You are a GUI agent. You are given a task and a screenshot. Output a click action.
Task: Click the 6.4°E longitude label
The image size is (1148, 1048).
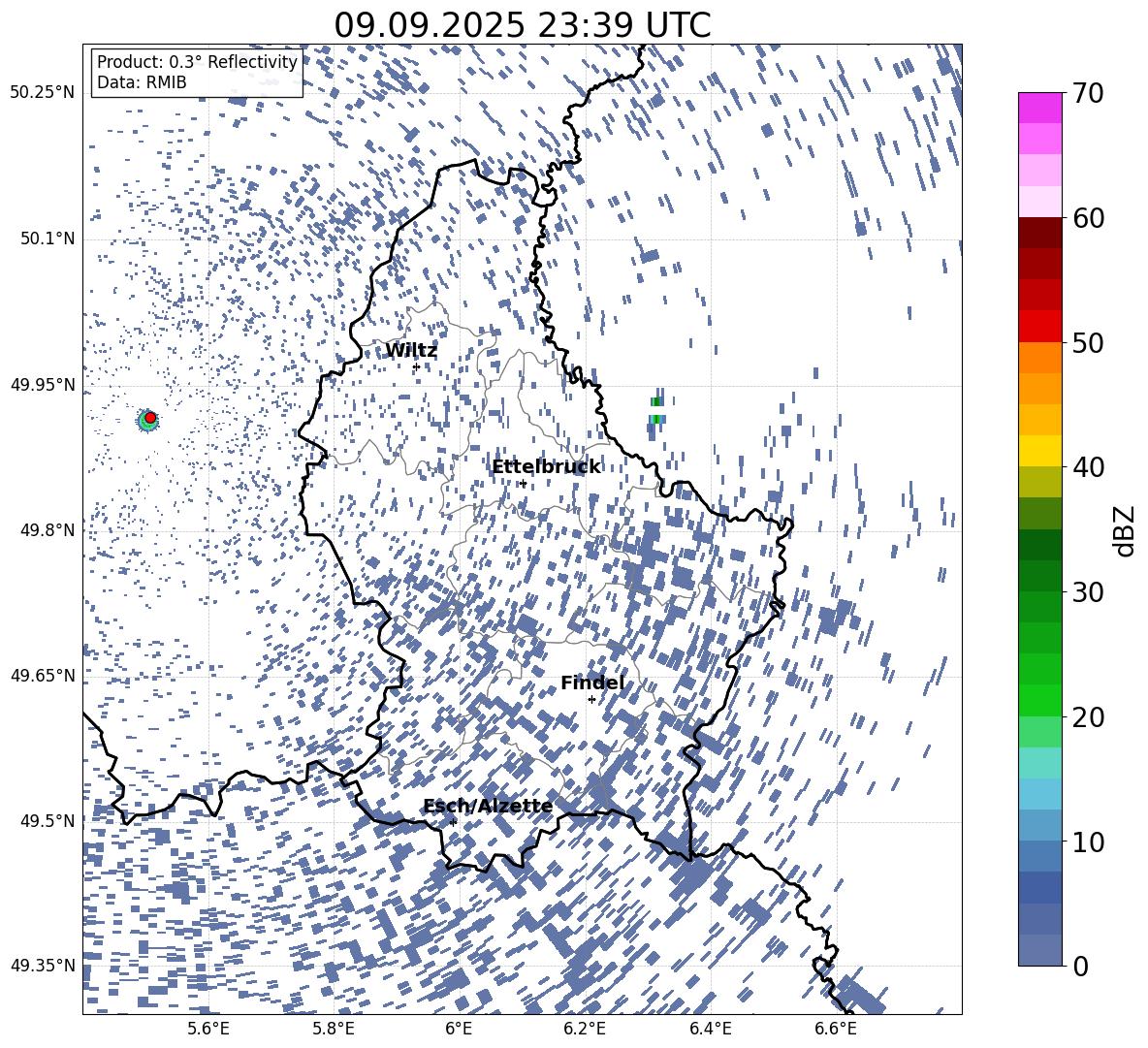coord(710,1029)
